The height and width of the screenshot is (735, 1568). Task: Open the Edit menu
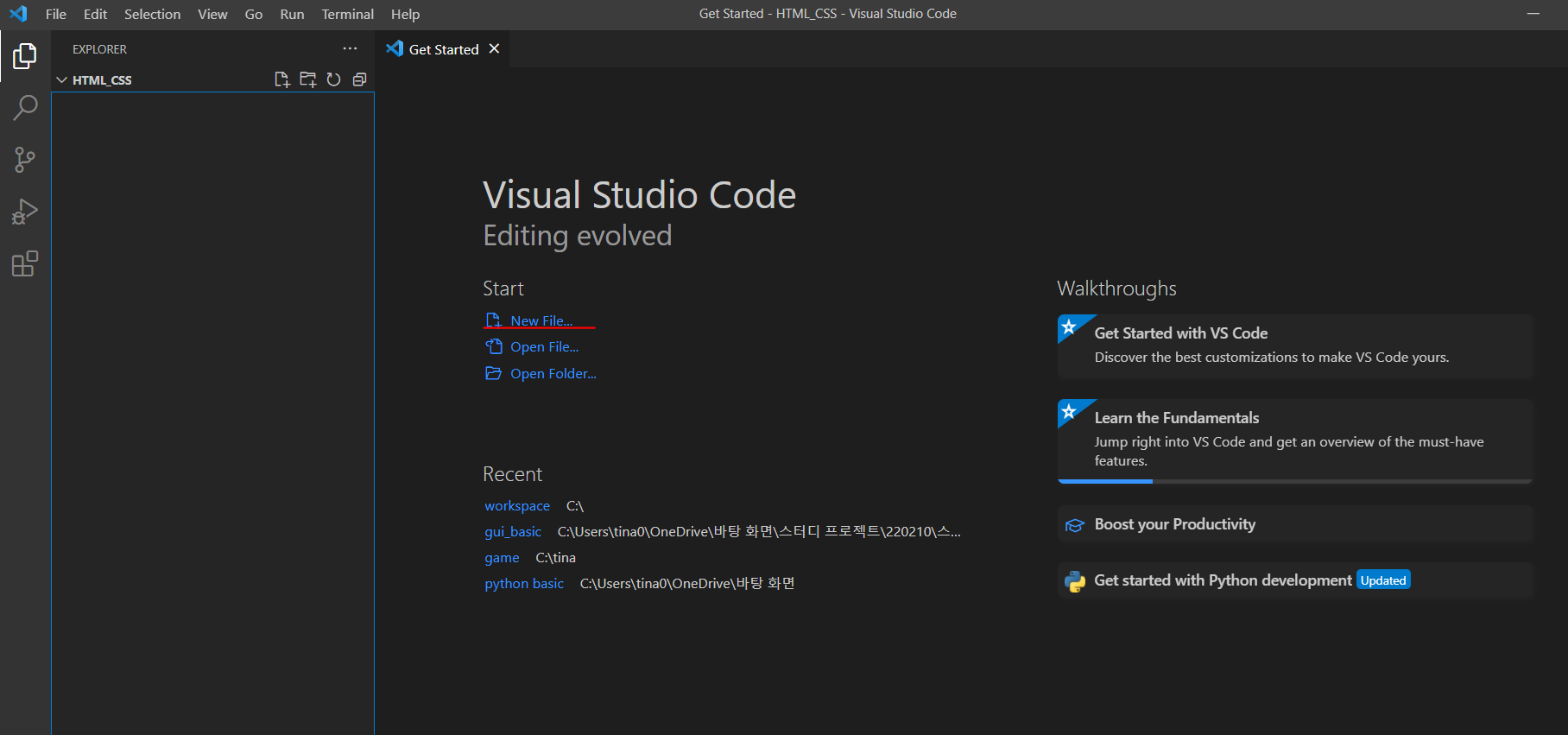[x=95, y=14]
